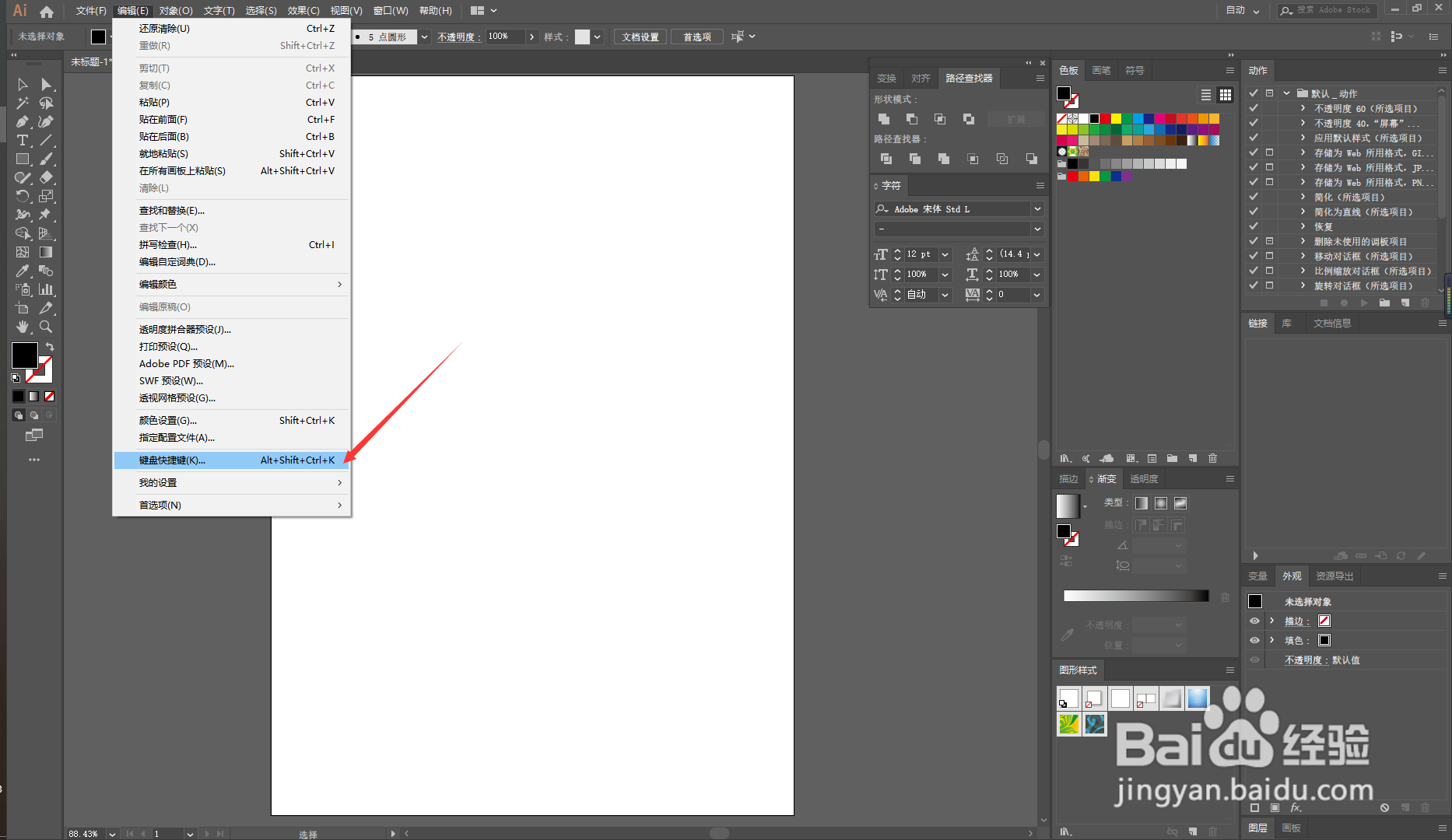Switch to the 透明度 tab
This screenshot has height=840, width=1452.
[x=1144, y=479]
